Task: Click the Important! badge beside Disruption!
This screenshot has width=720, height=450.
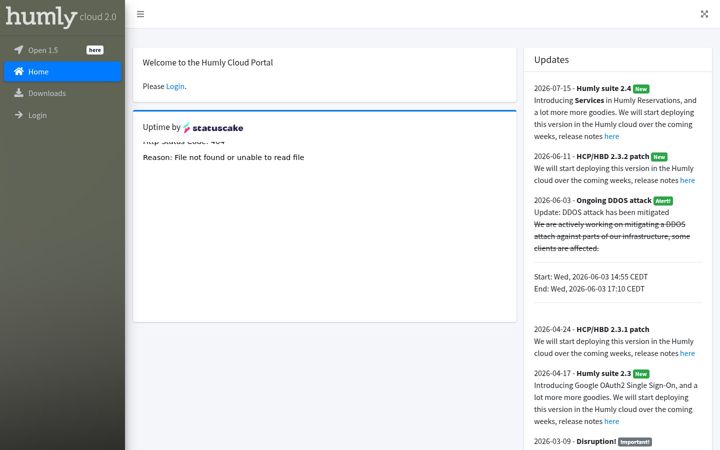Action: (x=635, y=442)
